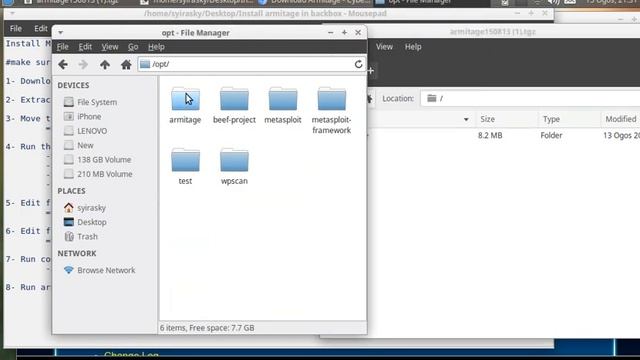Open Edit menu in Mousepad window

click(40, 29)
